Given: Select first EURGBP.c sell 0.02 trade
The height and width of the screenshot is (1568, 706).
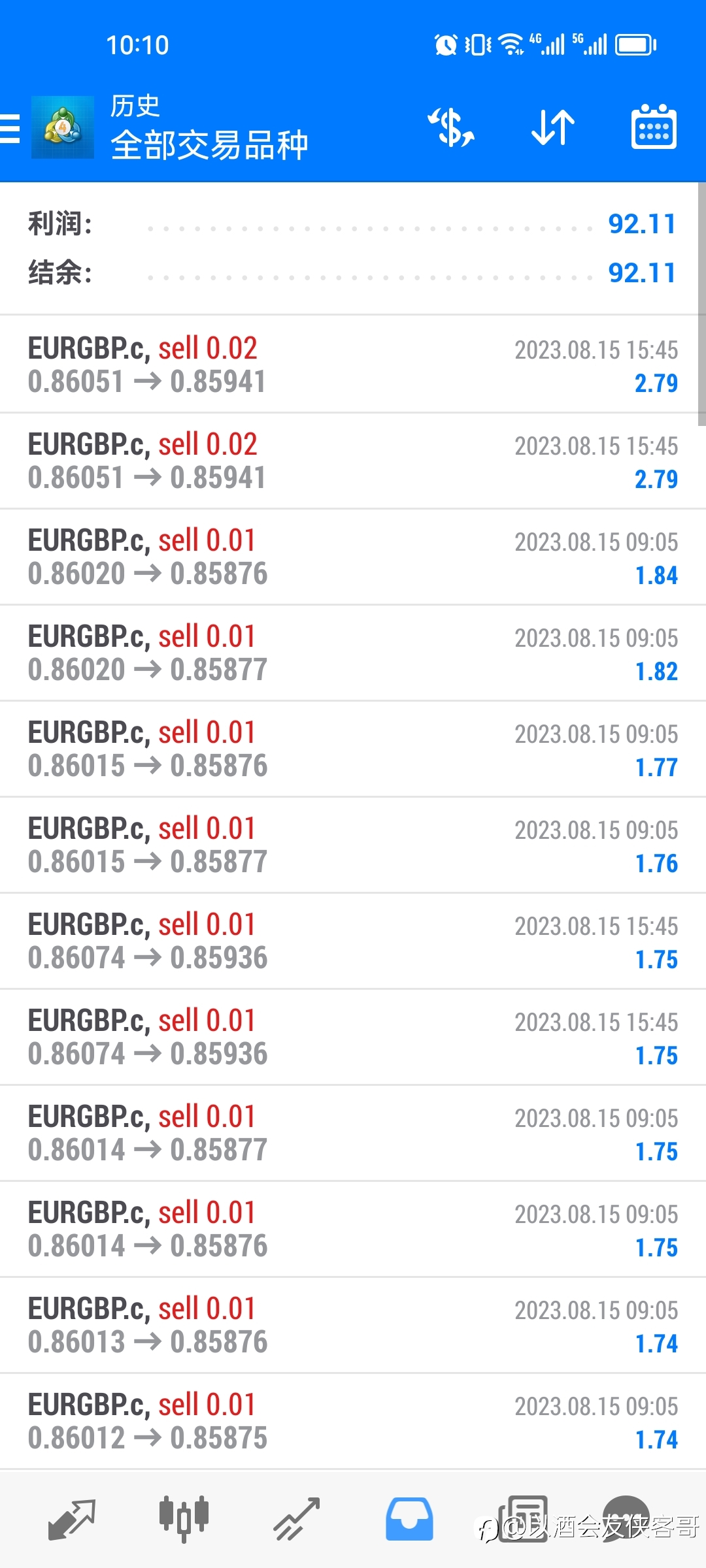Looking at the screenshot, I should tap(353, 365).
